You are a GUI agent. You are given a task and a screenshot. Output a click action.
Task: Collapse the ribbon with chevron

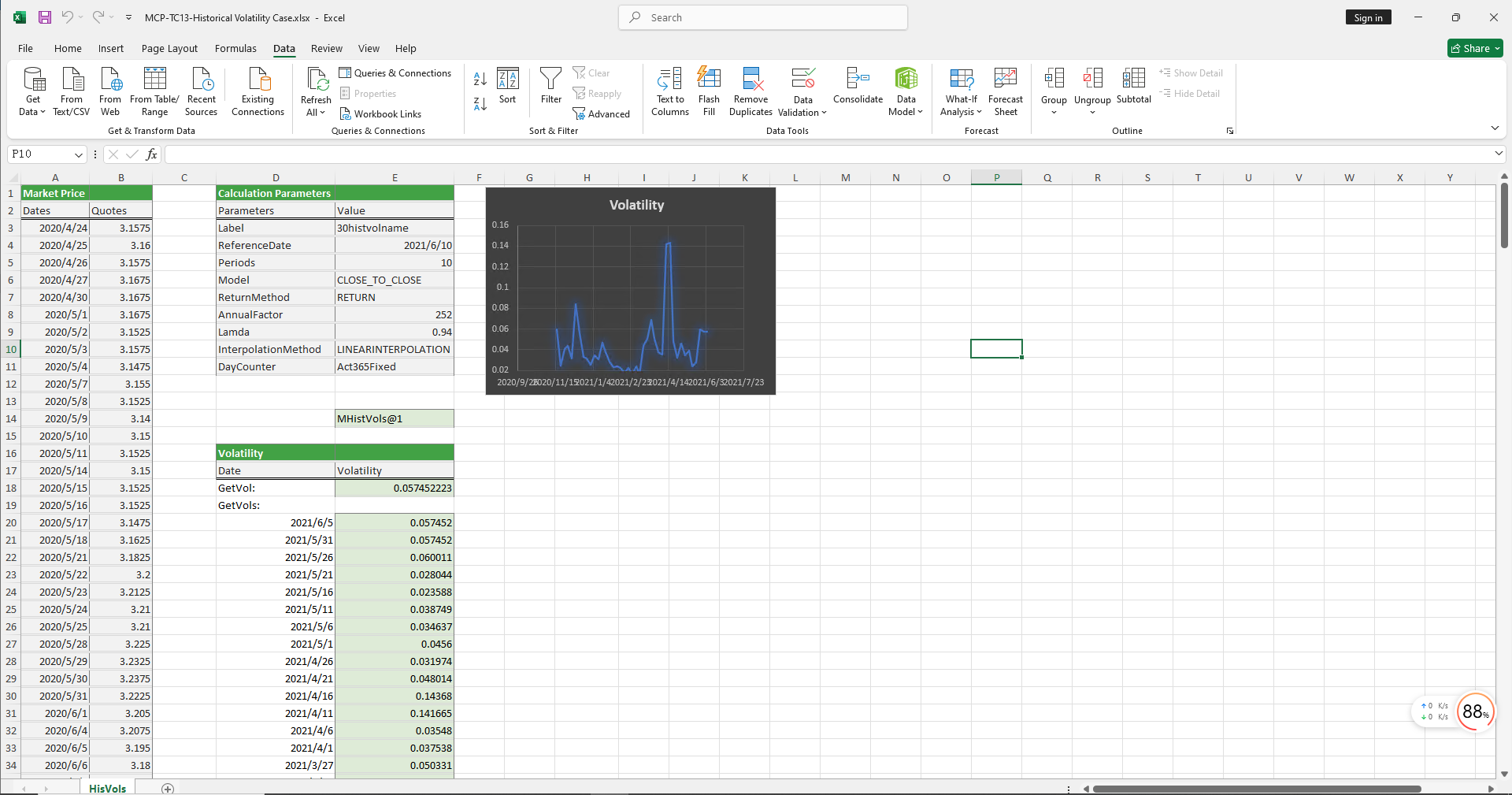click(1495, 128)
